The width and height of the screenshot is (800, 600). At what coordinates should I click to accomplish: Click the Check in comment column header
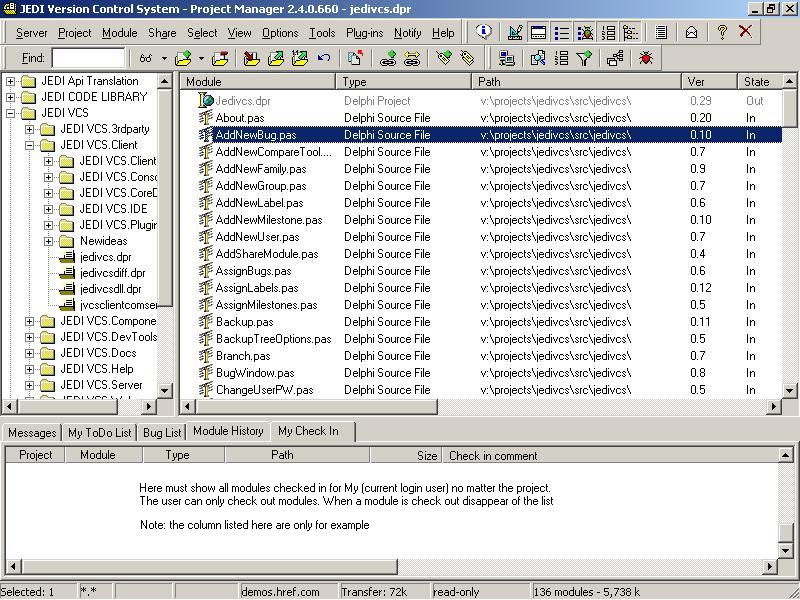pyautogui.click(x=494, y=455)
